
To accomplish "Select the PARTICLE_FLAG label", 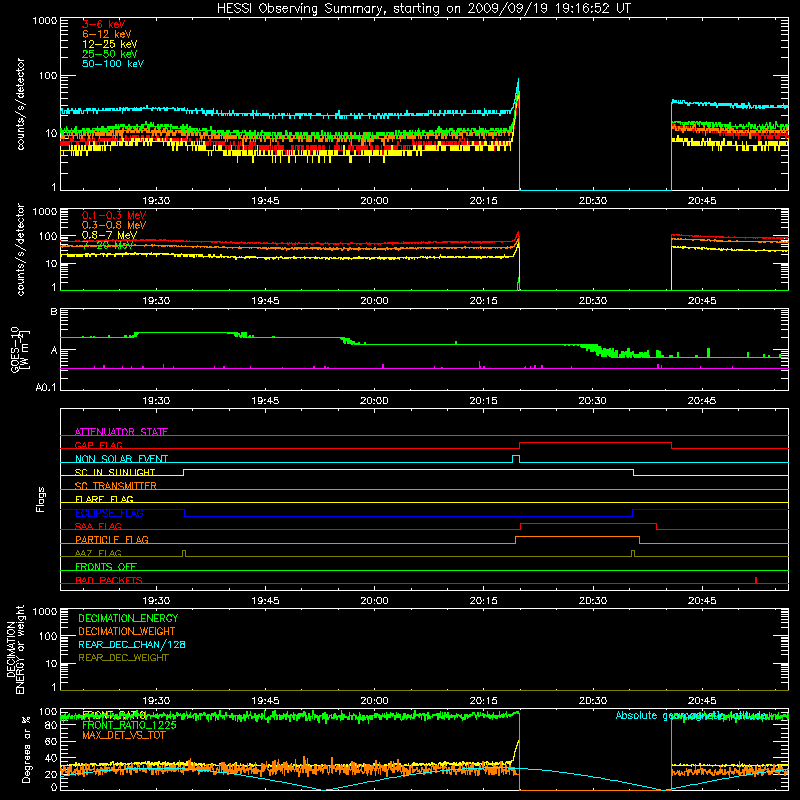I will (x=112, y=540).
